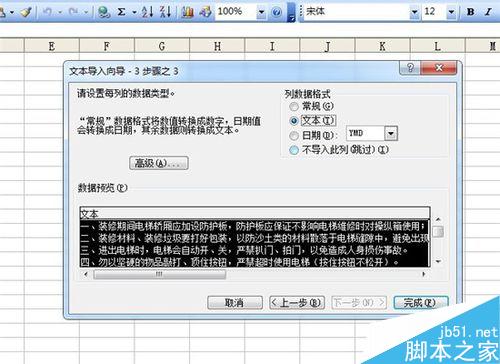Image resolution: width=500 pixels, height=364 pixels.
Task: Open the Chart Wizard icon
Action: click(x=187, y=12)
